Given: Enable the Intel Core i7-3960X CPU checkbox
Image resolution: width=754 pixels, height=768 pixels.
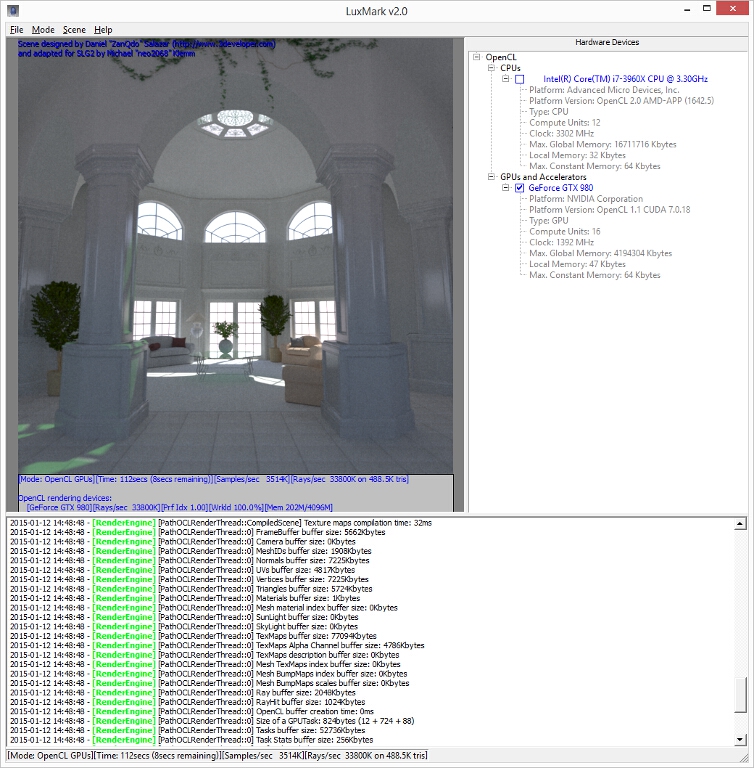Looking at the screenshot, I should (519, 79).
